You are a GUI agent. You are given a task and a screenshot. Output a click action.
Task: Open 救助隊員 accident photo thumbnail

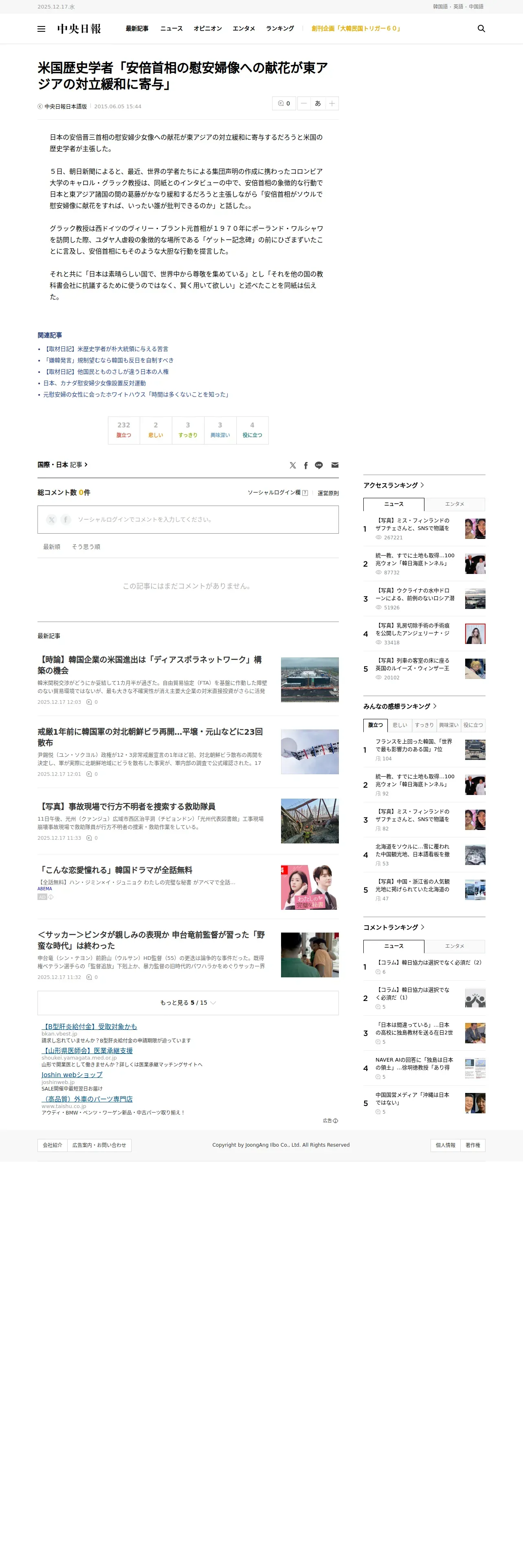point(309,821)
